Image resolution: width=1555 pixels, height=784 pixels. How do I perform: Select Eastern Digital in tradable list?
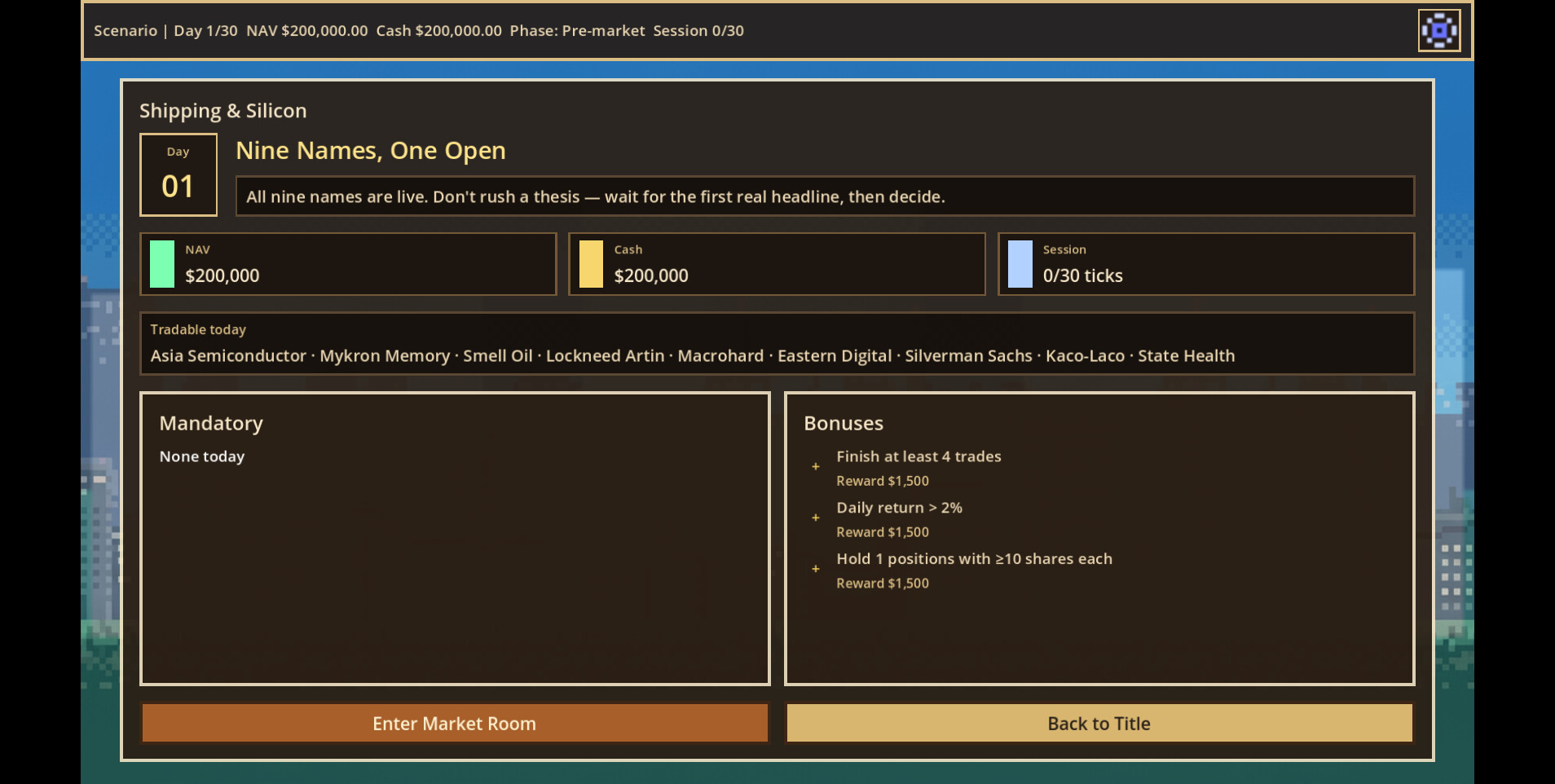[x=835, y=356]
